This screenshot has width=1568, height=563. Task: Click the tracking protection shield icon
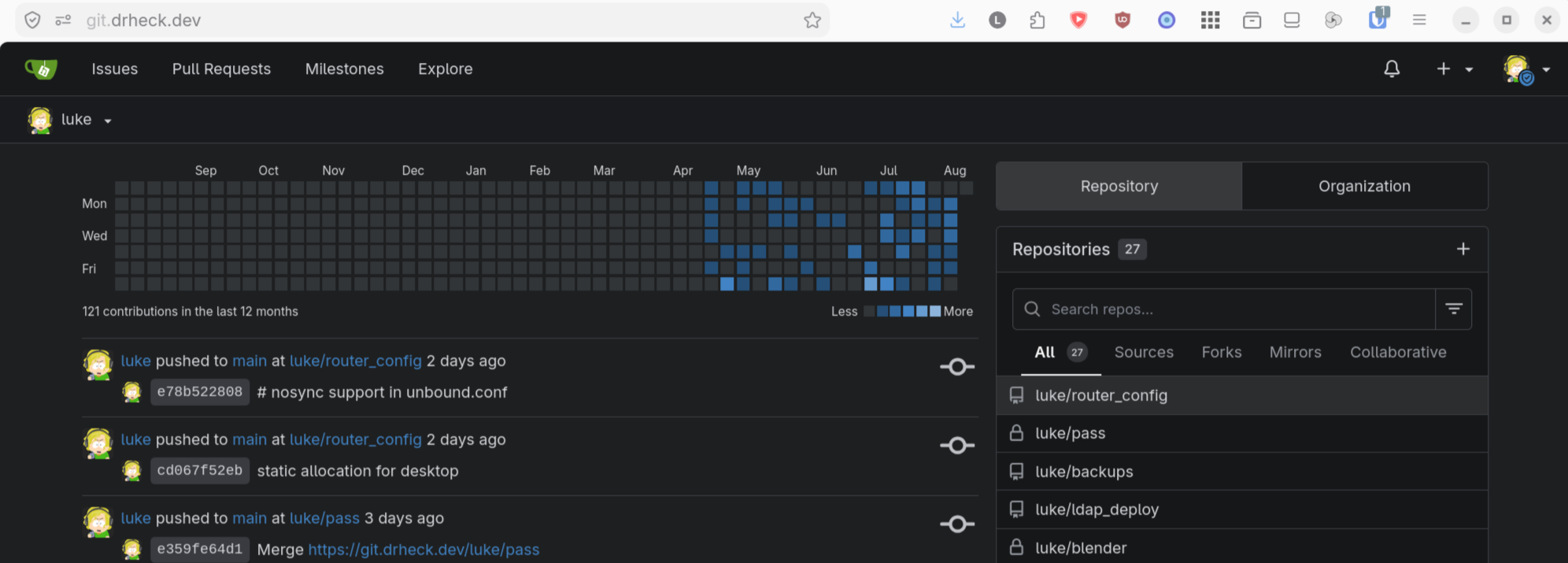pyautogui.click(x=32, y=20)
